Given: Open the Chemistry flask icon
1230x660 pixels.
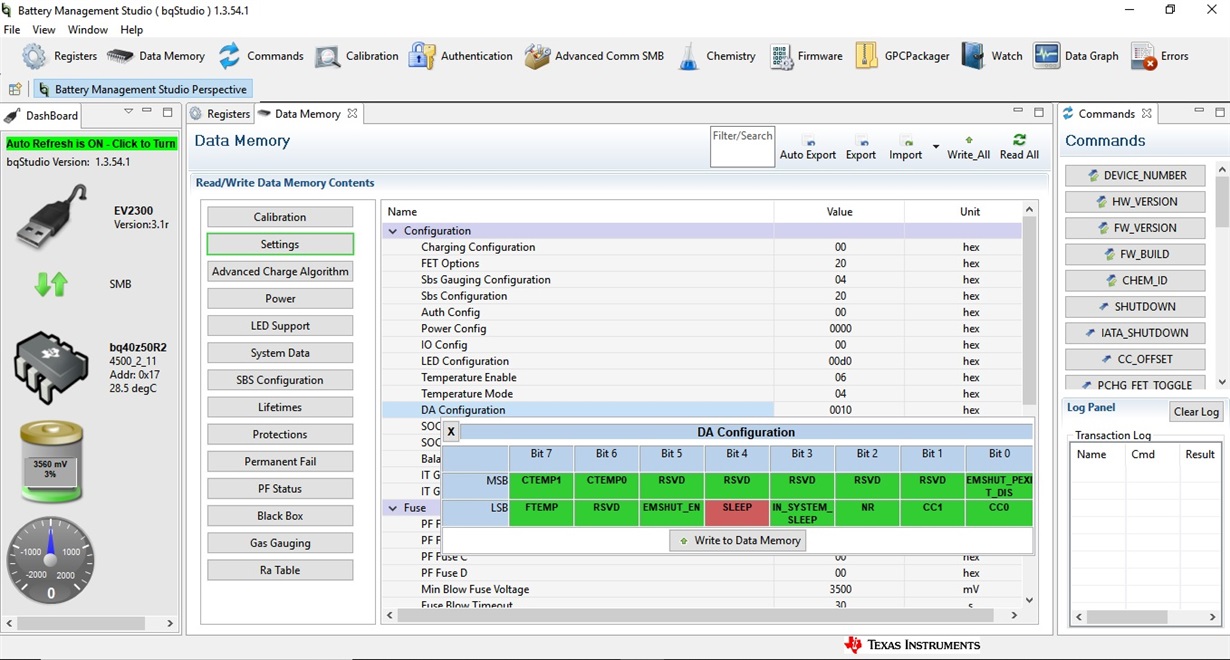Looking at the screenshot, I should (689, 56).
